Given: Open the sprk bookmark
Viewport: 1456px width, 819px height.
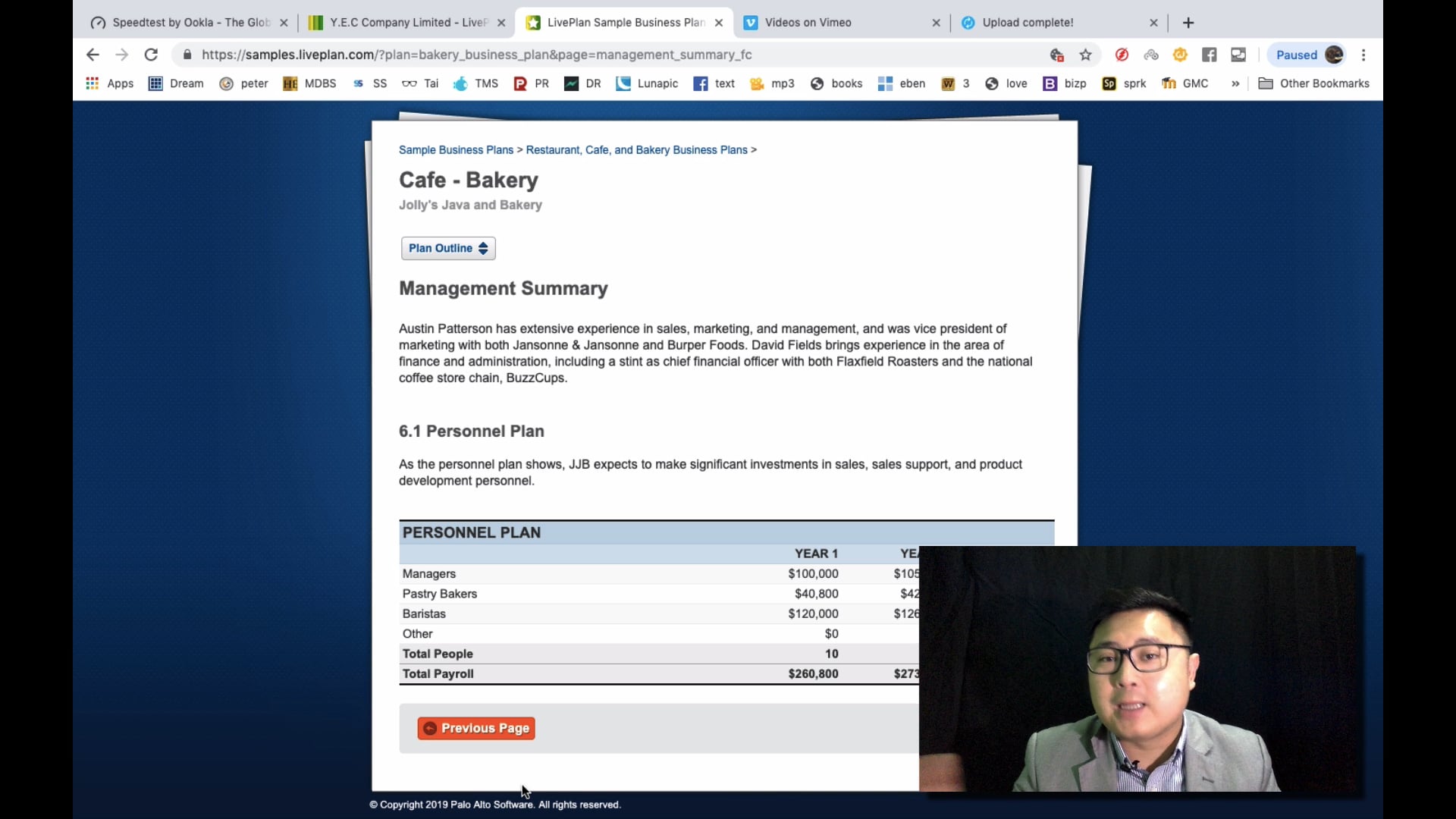Looking at the screenshot, I should (x=1124, y=83).
